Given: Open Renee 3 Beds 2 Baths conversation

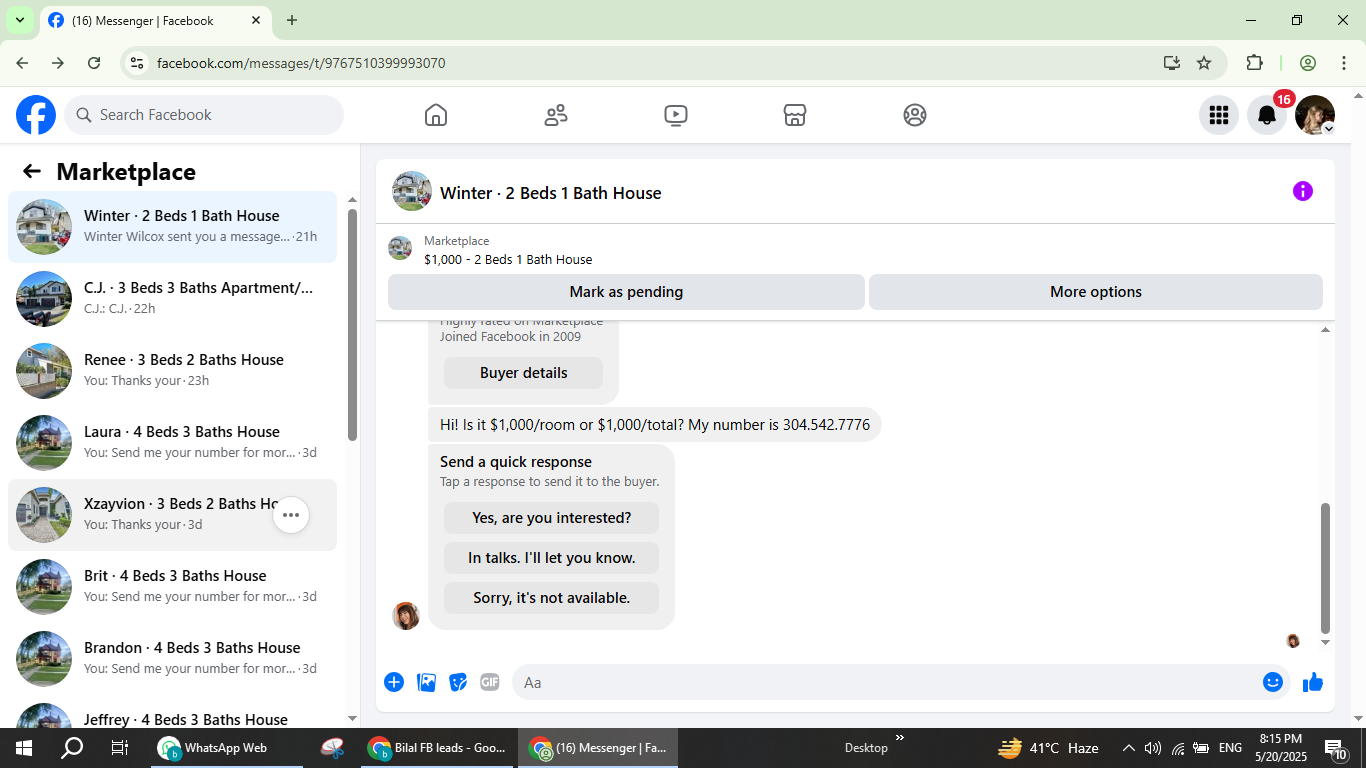Looking at the screenshot, I should pos(172,371).
